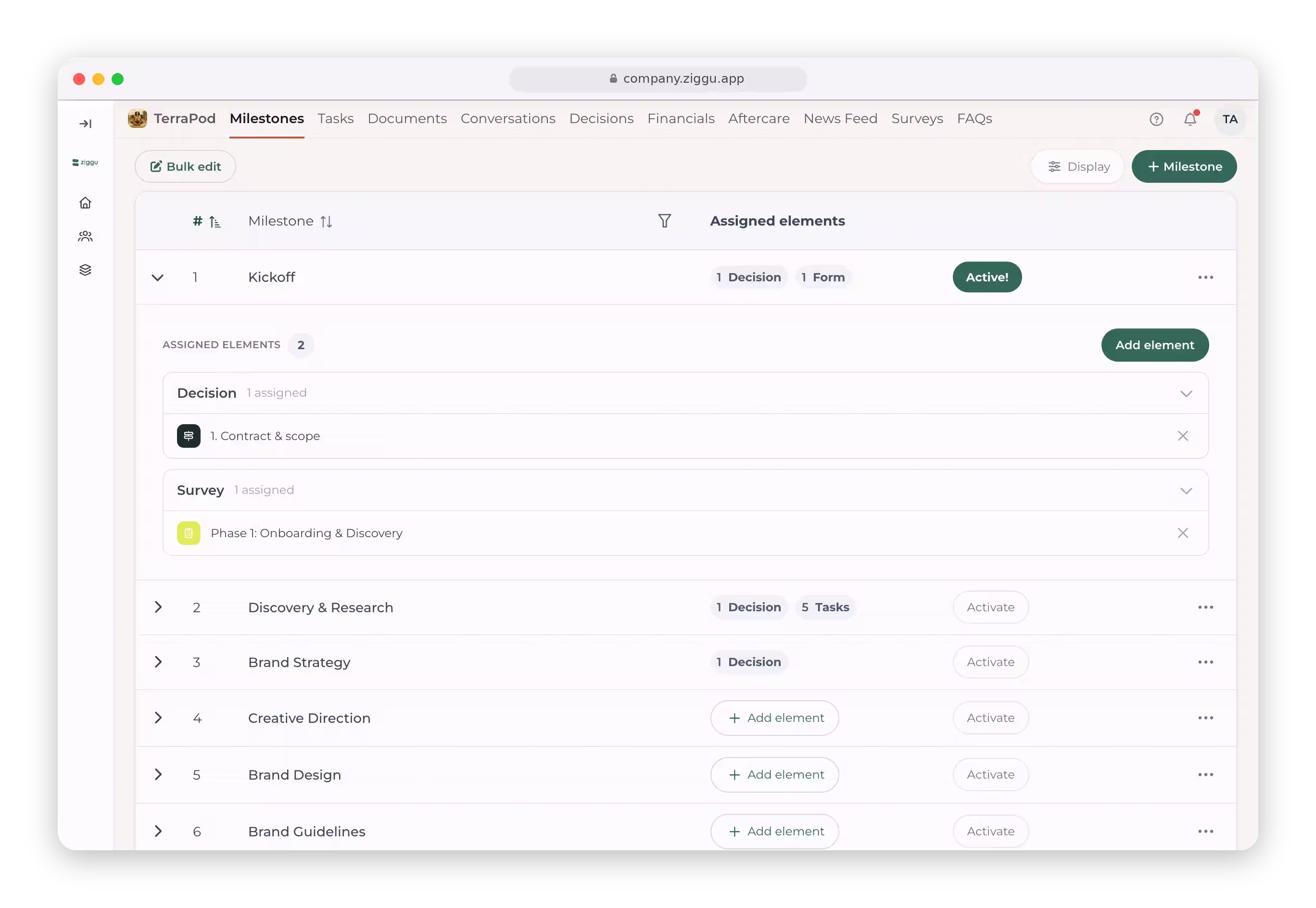Remove Contract & scope element
Screen dimensions: 1316x908
click(x=1182, y=436)
